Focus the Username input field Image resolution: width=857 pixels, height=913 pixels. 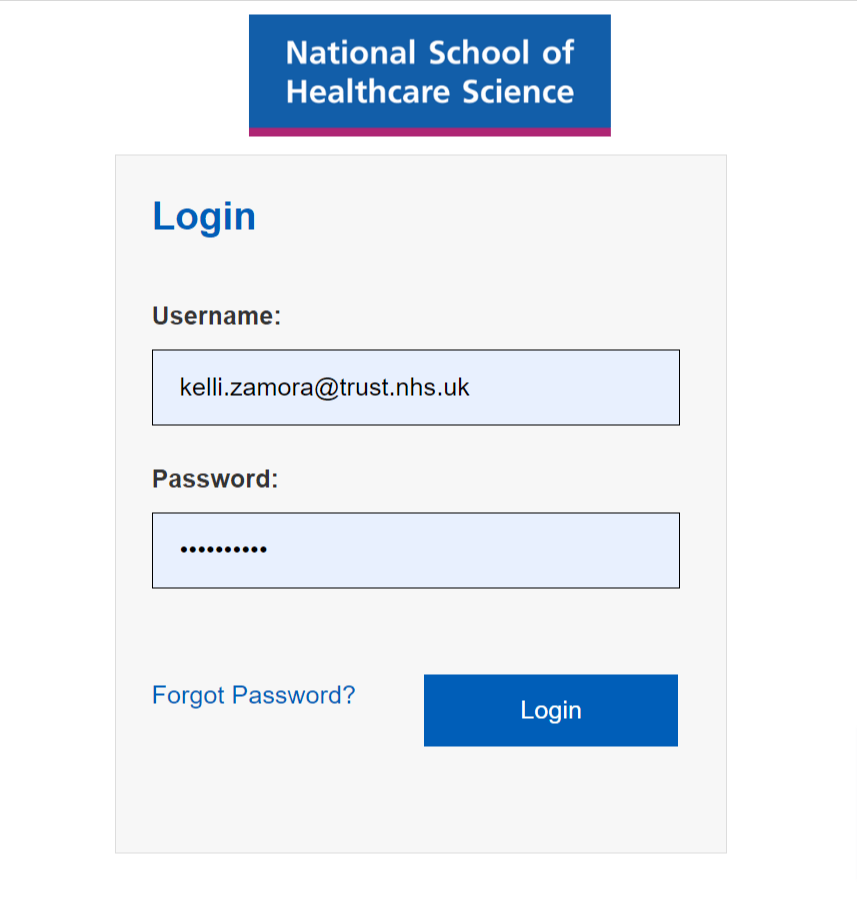(416, 388)
